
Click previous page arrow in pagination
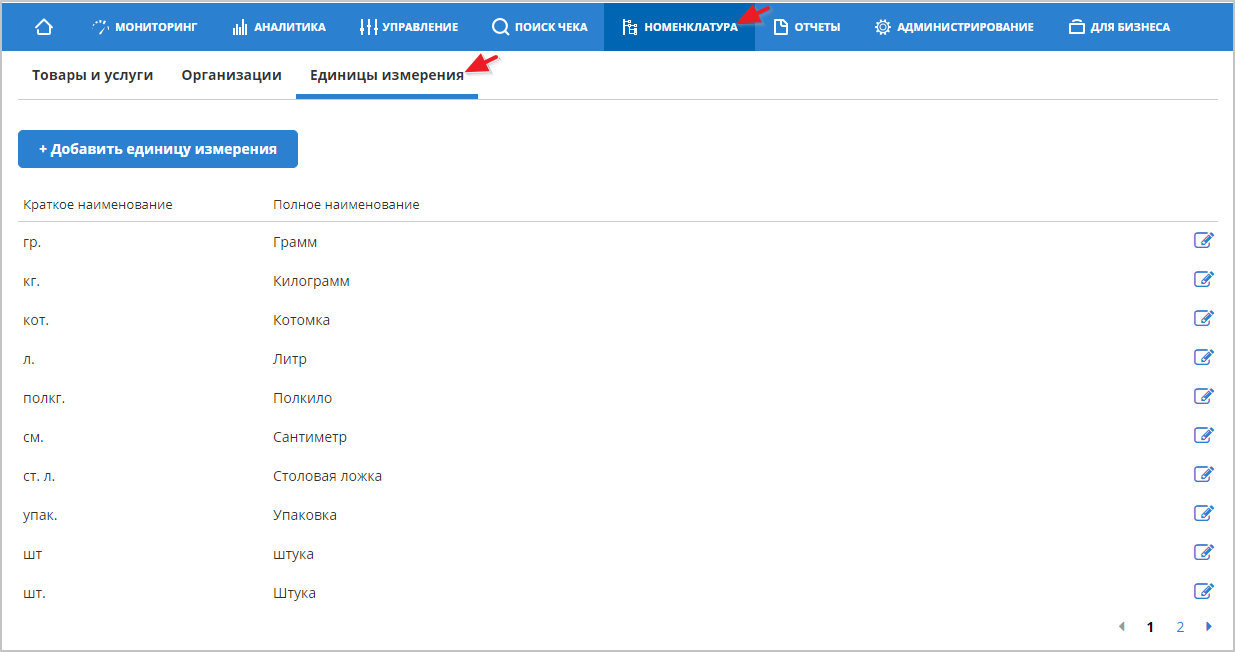click(1121, 627)
